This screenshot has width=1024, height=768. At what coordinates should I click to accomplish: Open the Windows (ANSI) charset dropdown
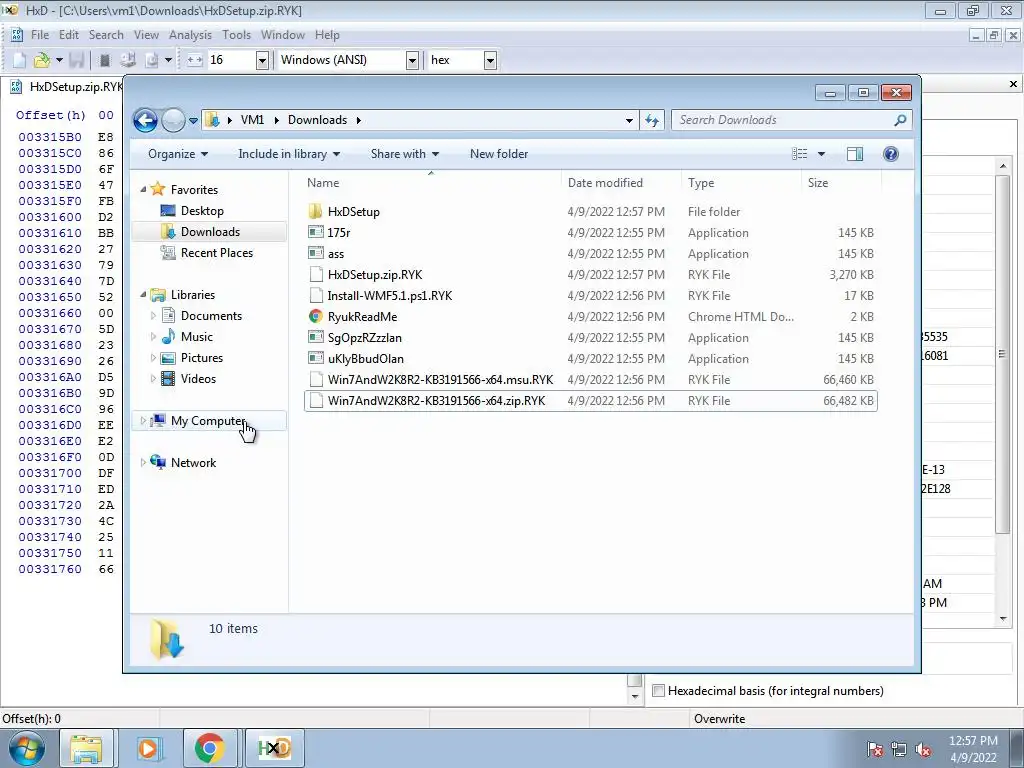coord(412,60)
